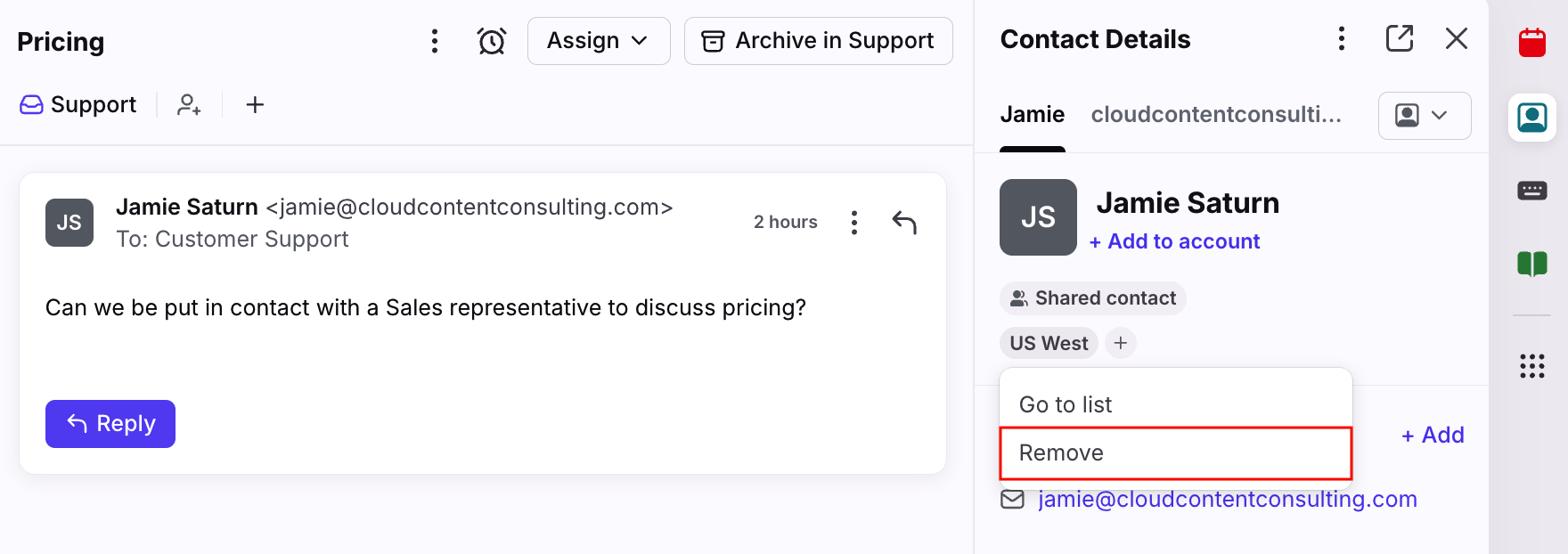Choose Go to list menu entry
This screenshot has height=554, width=1568.
(1176, 404)
